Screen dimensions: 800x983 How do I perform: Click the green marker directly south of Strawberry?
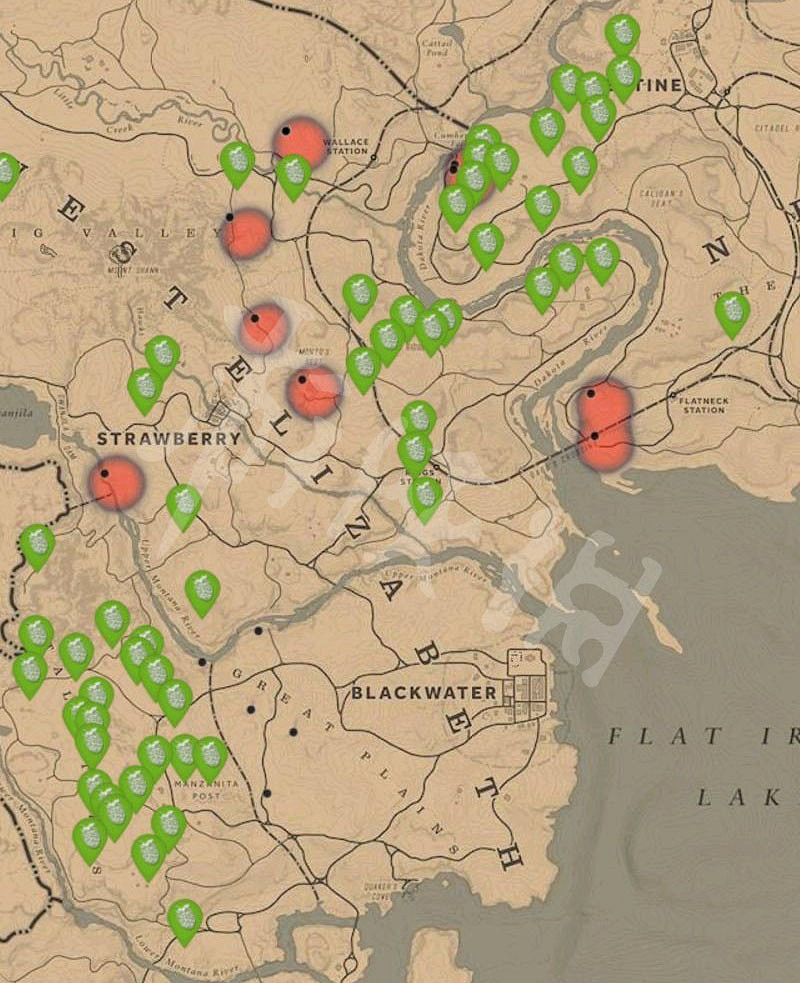183,504
